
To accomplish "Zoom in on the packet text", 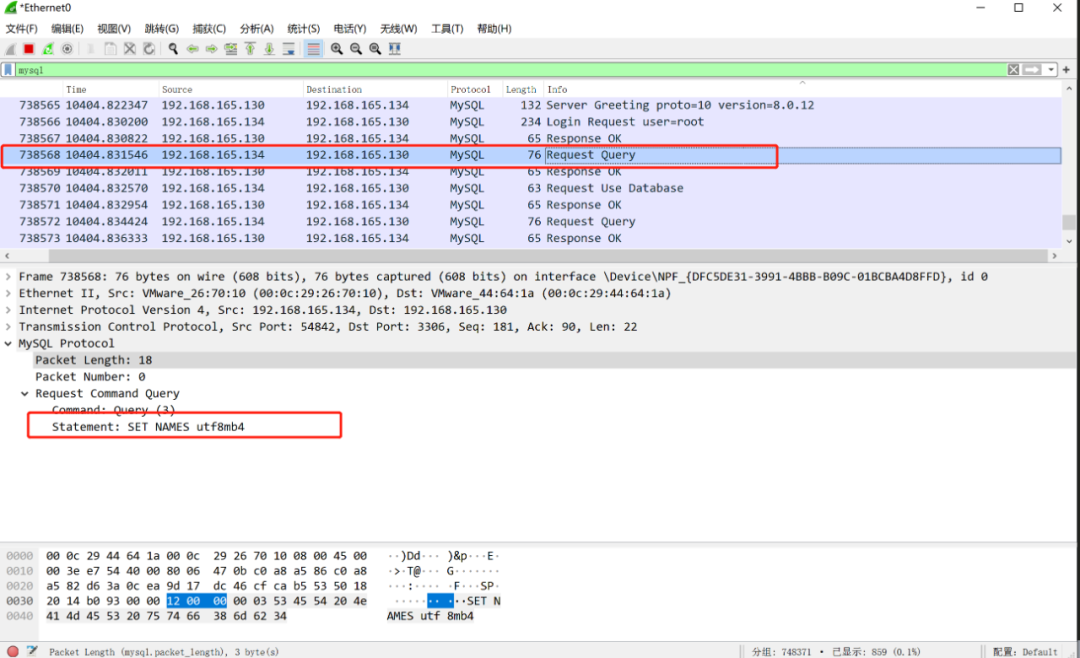I will pyautogui.click(x=337, y=49).
